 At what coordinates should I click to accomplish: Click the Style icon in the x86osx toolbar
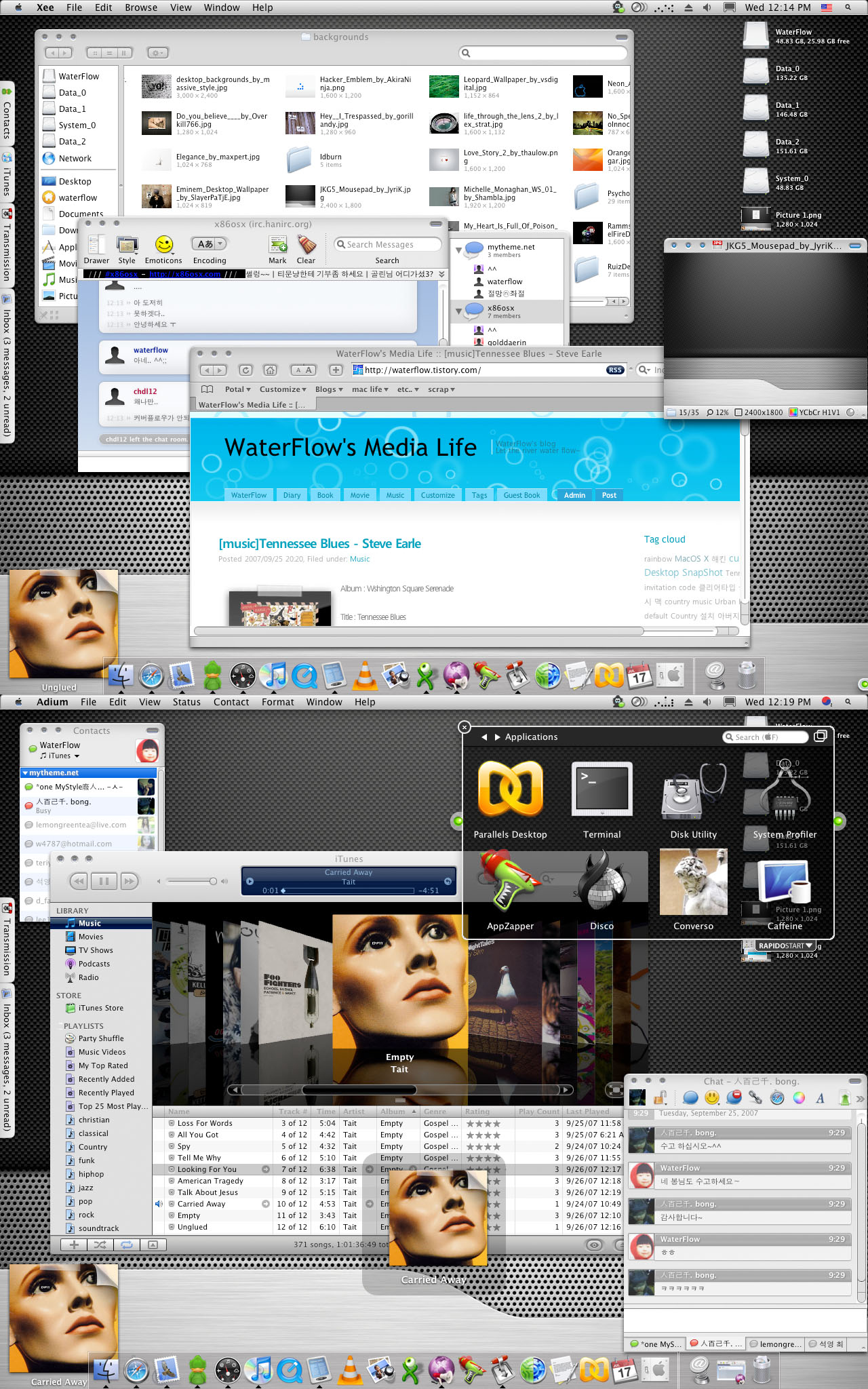pyautogui.click(x=127, y=245)
